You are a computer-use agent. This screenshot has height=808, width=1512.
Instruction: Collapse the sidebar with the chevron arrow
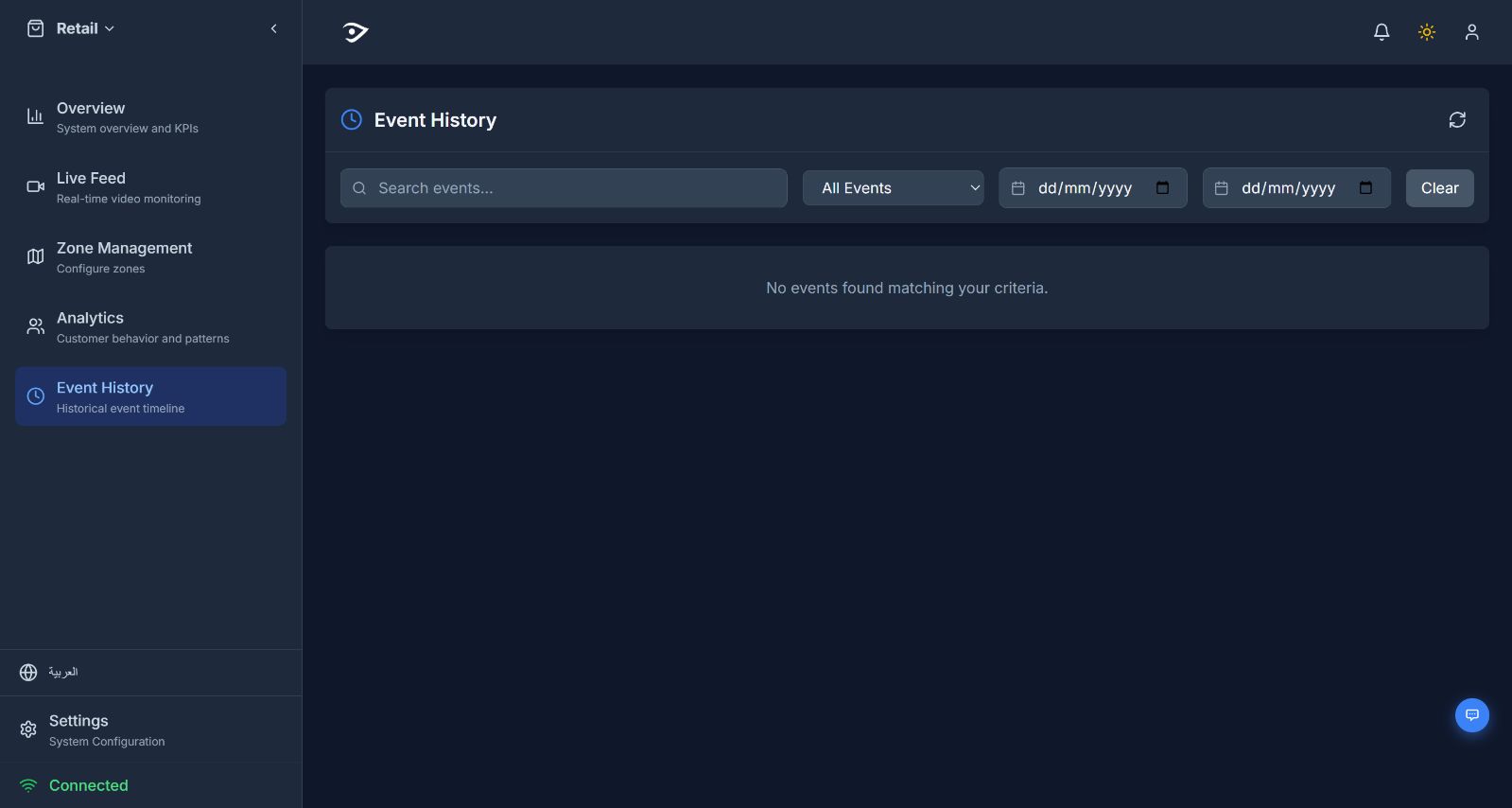(x=274, y=28)
